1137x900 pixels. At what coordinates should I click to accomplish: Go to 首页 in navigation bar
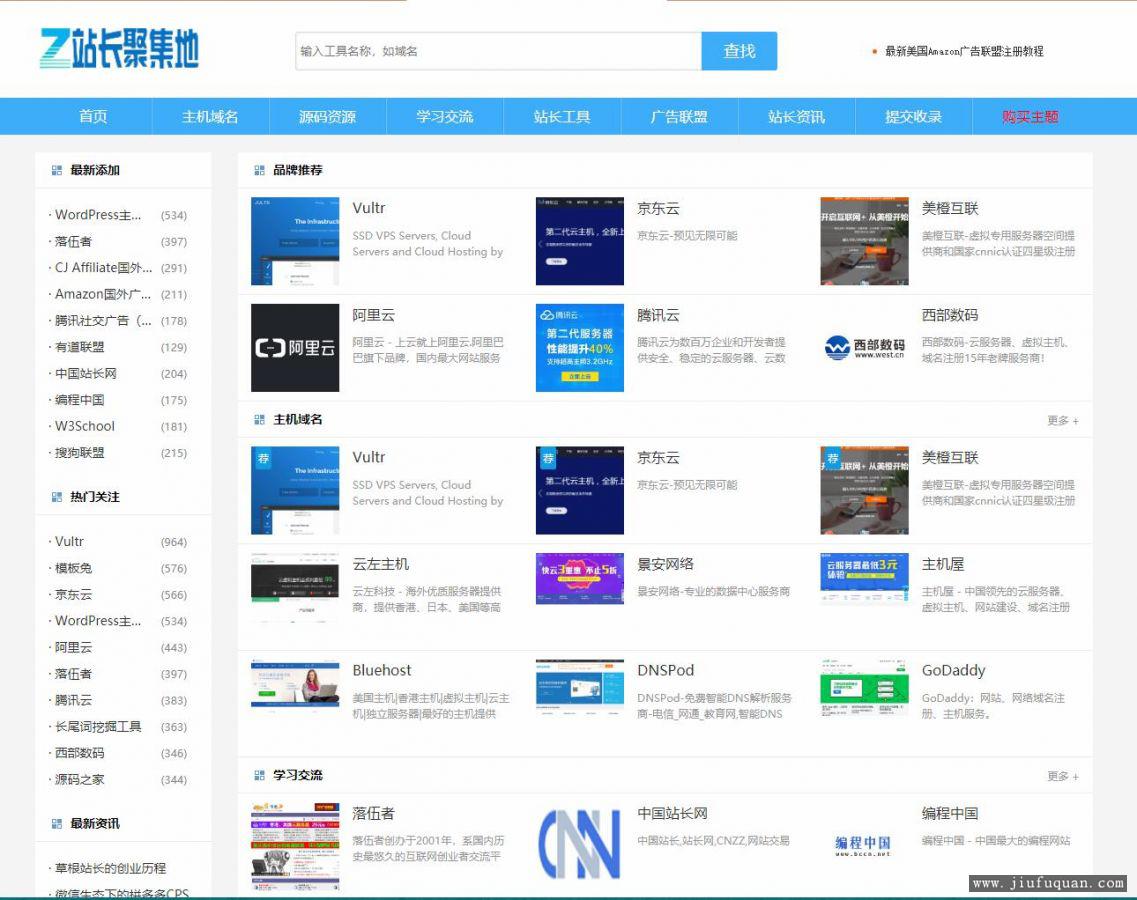[94, 117]
